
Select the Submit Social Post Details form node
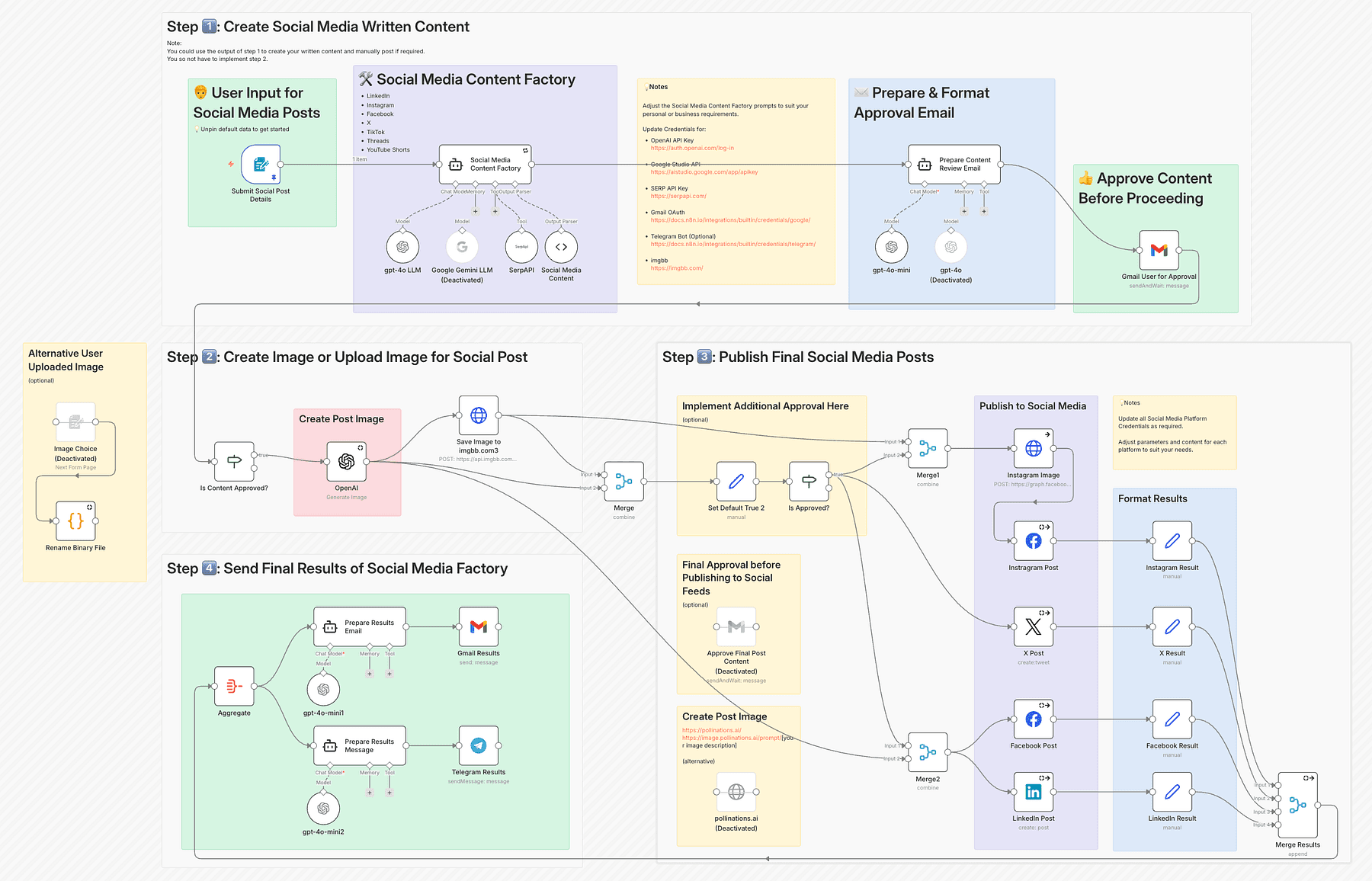pos(261,164)
